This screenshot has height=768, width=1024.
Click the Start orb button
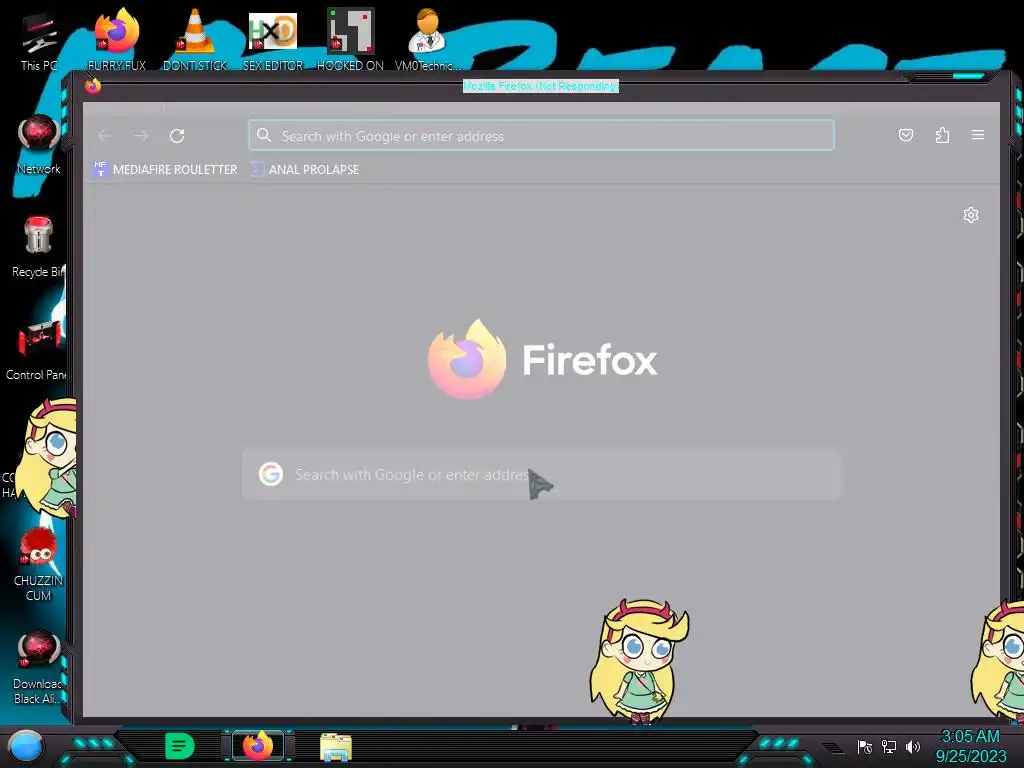coord(25,747)
